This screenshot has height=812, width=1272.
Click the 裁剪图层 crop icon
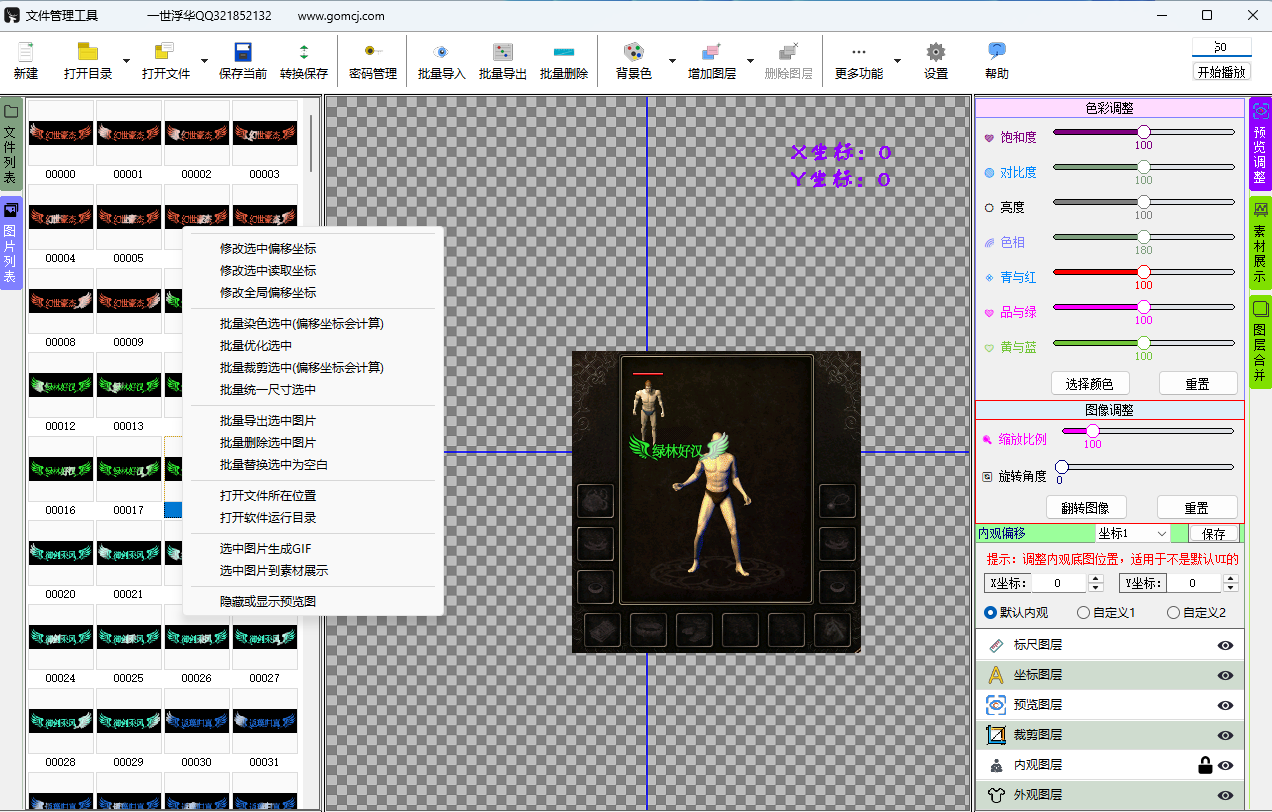[996, 735]
